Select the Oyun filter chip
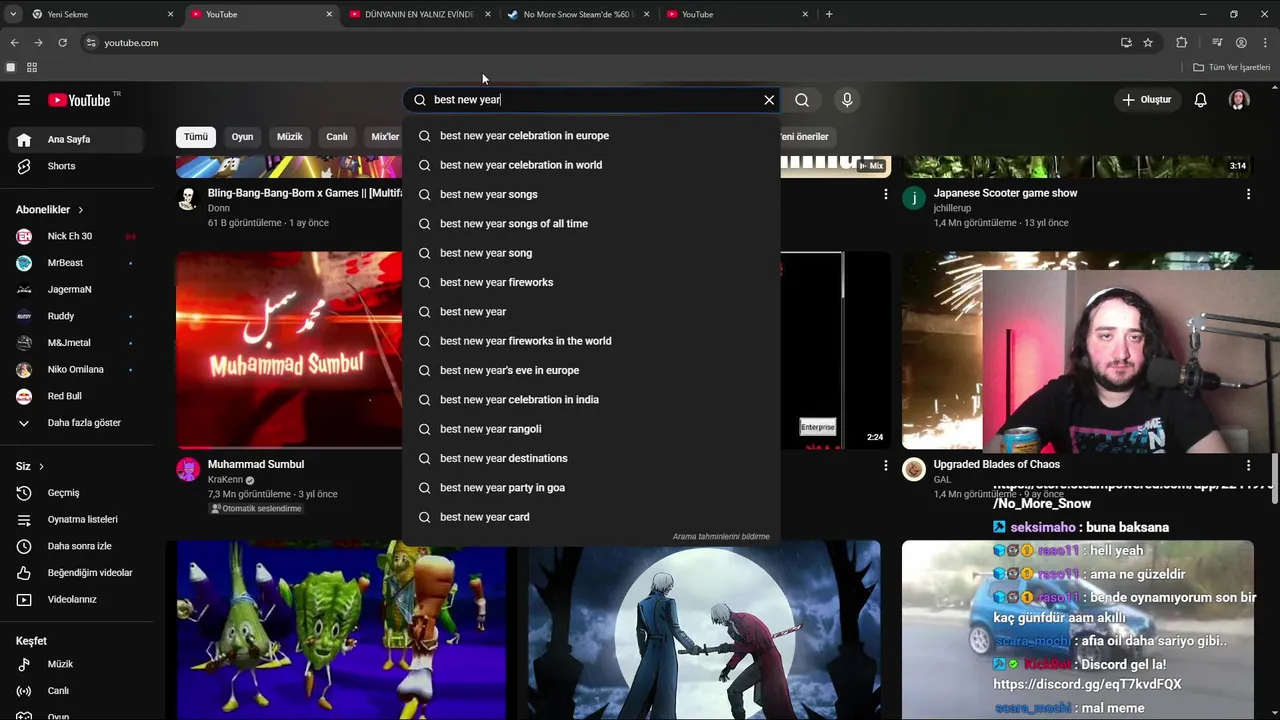1280x720 pixels. point(243,137)
